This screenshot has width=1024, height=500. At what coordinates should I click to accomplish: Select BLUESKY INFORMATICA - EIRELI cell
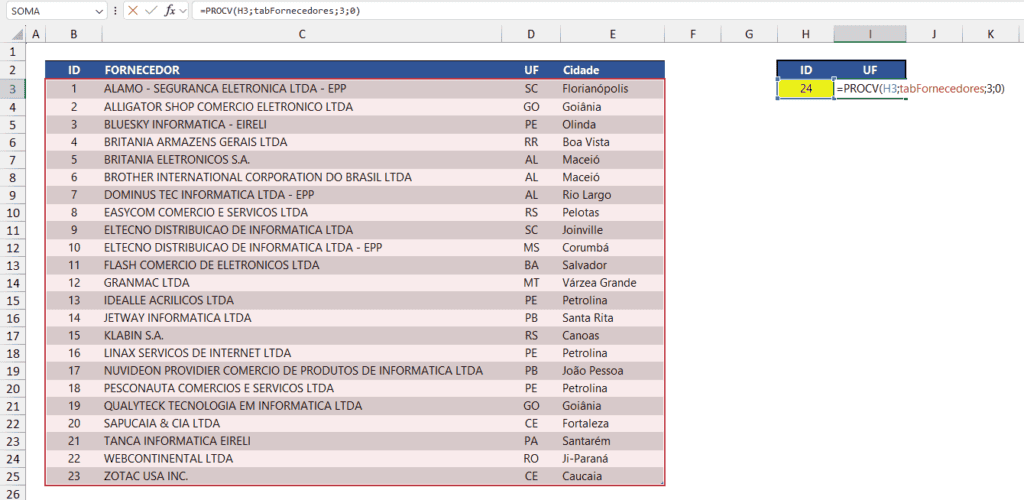(302, 124)
